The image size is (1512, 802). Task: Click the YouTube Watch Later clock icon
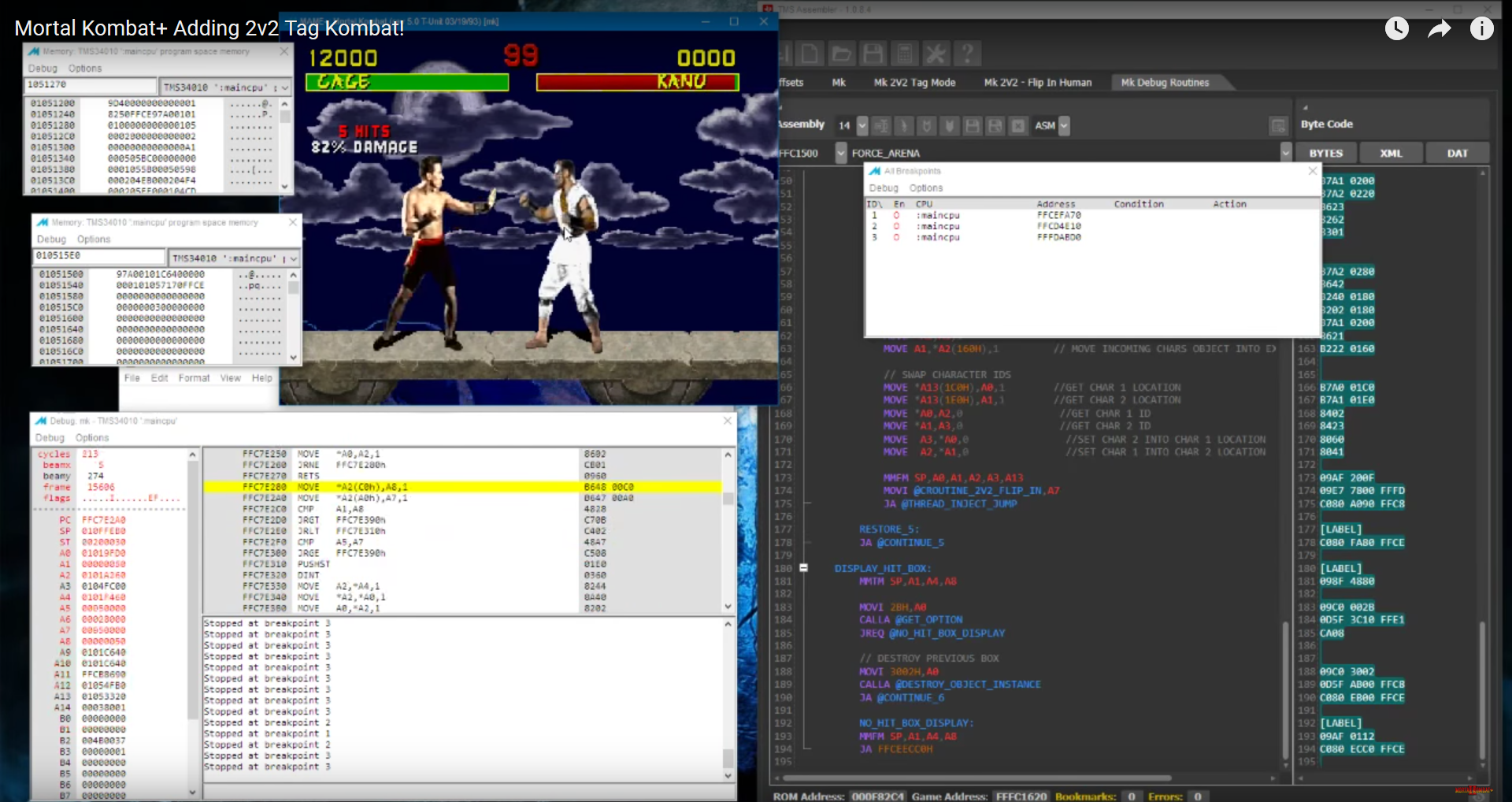[1397, 29]
